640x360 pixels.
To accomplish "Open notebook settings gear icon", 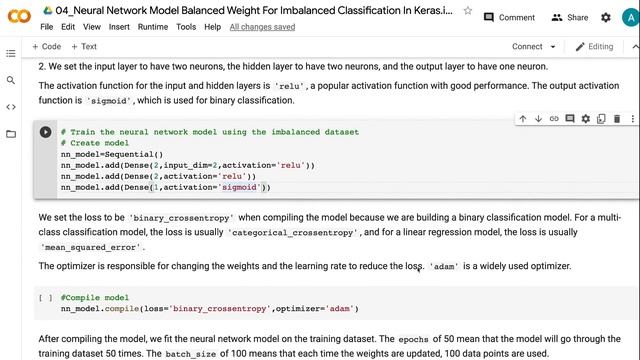I will (x=606, y=18).
